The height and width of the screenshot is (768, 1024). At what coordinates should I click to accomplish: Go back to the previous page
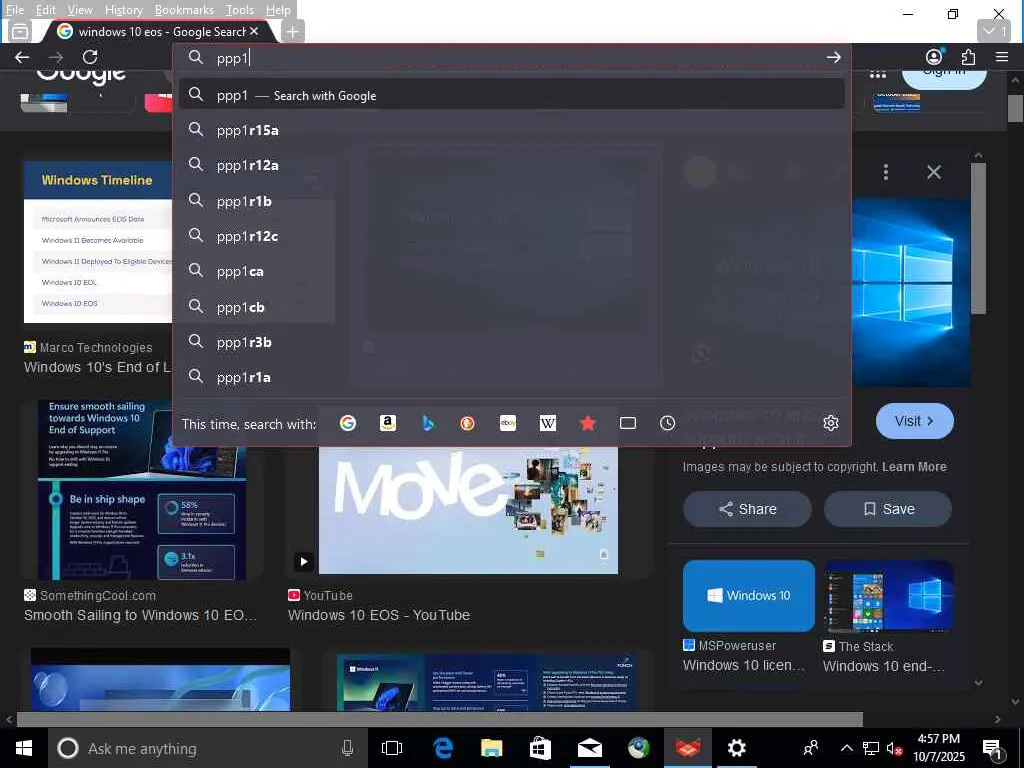point(22,57)
